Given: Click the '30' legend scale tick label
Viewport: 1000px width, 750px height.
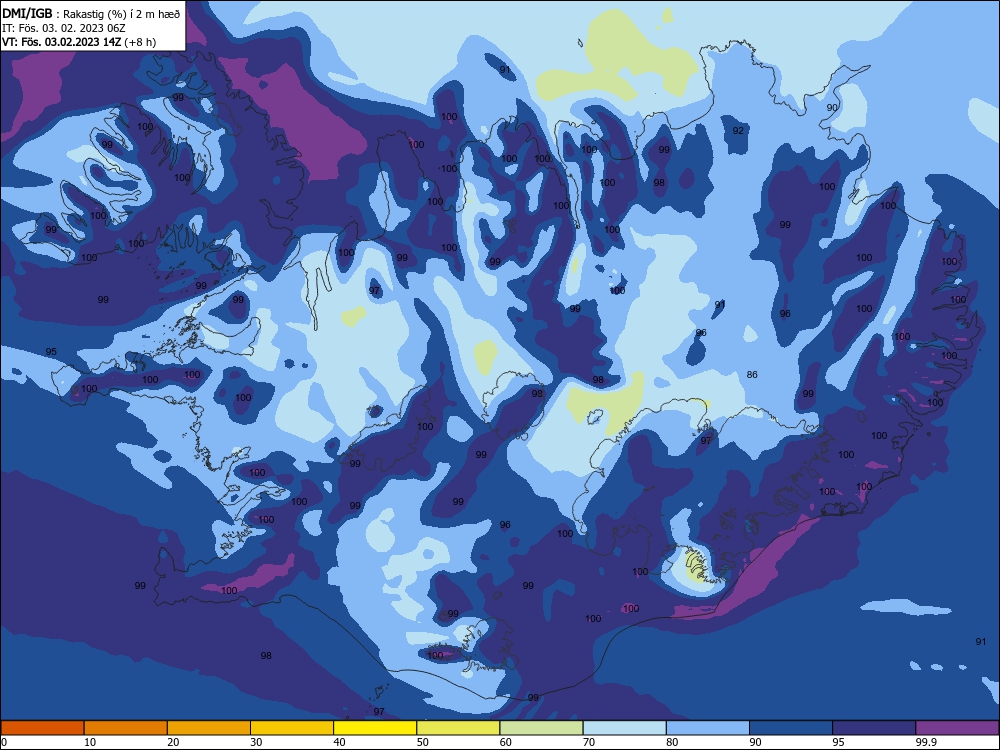Looking at the screenshot, I should coord(256,742).
